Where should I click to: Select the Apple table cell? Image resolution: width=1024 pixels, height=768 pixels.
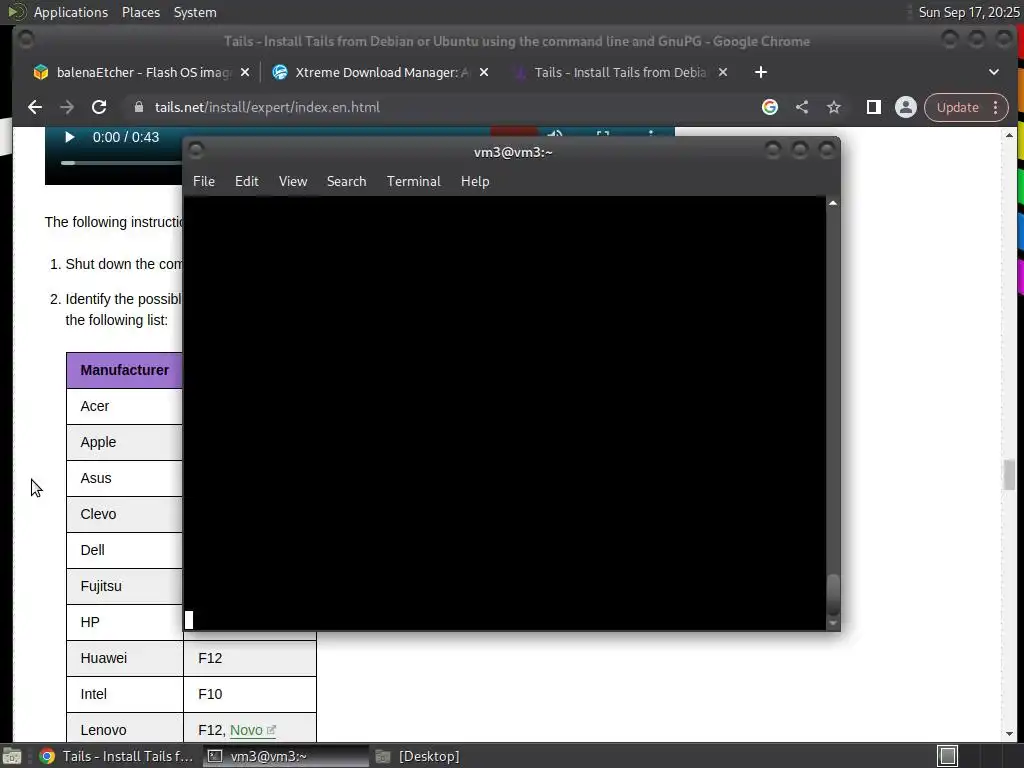(x=125, y=442)
